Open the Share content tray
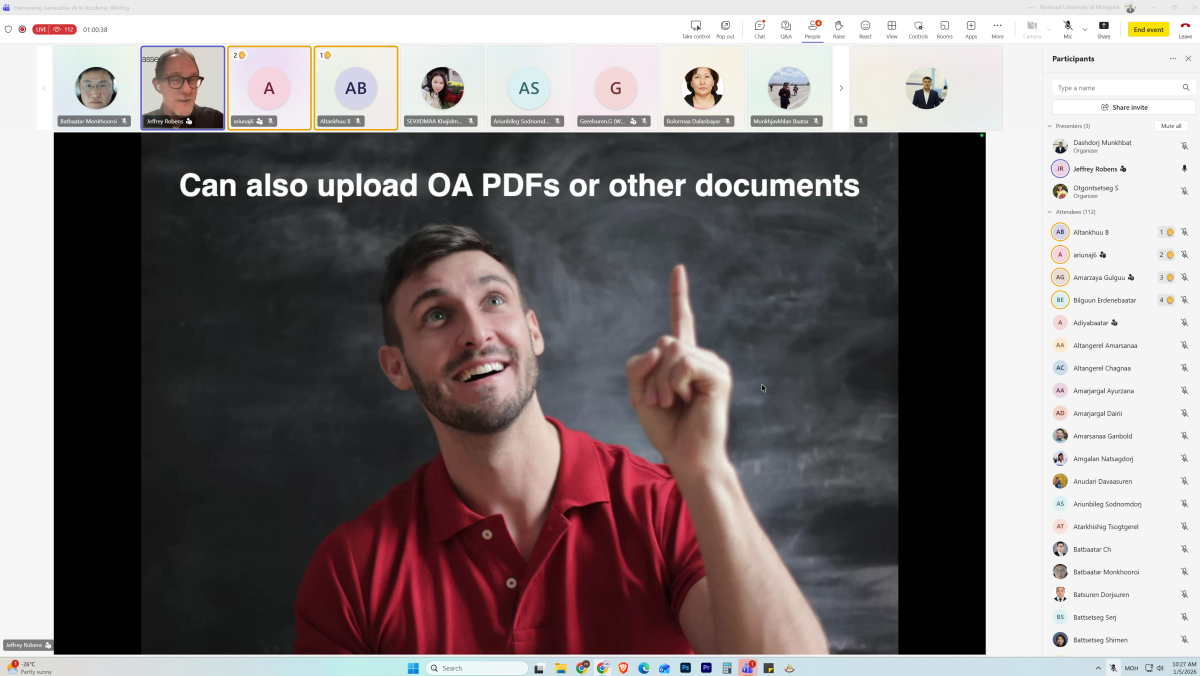1200x676 pixels. (x=1103, y=28)
